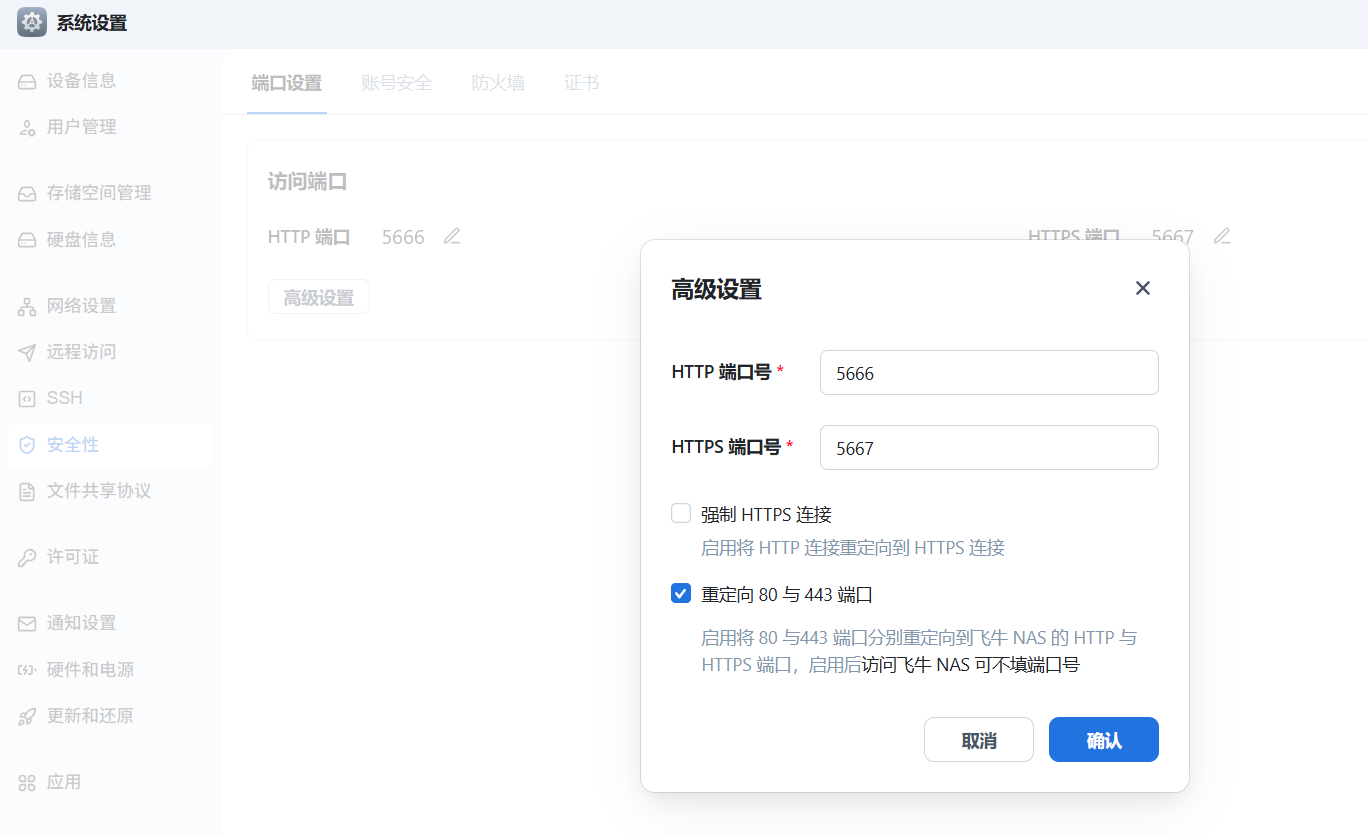The height and width of the screenshot is (835, 1368).
Task: Open 硬件和电源 from the sidebar
Action: click(109, 670)
